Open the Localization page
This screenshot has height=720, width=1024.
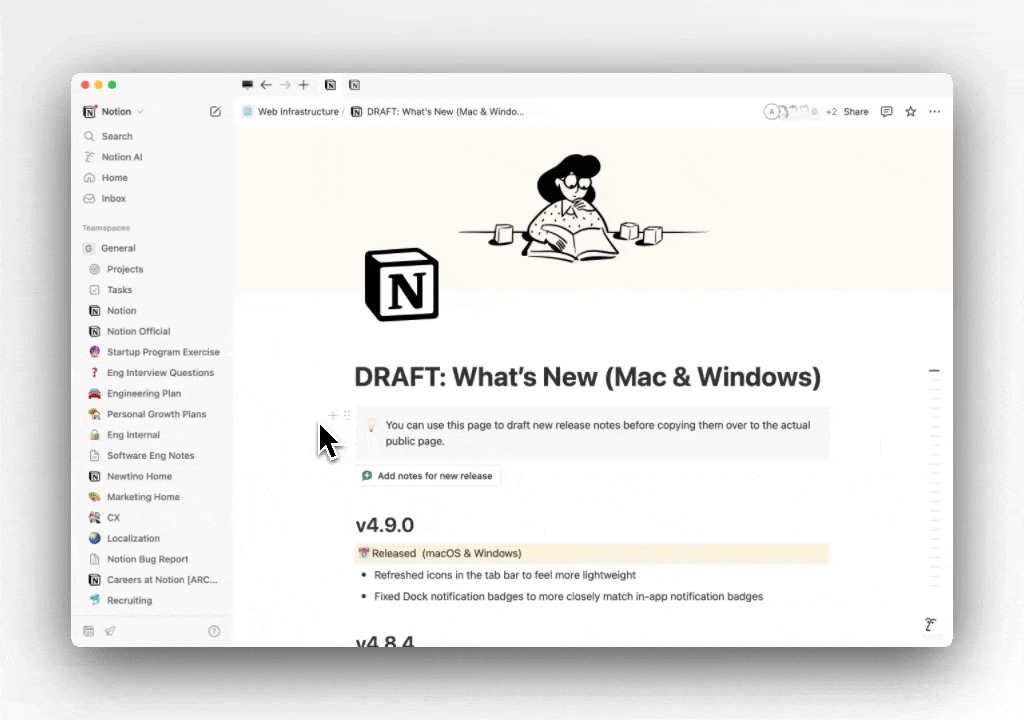(x=133, y=538)
